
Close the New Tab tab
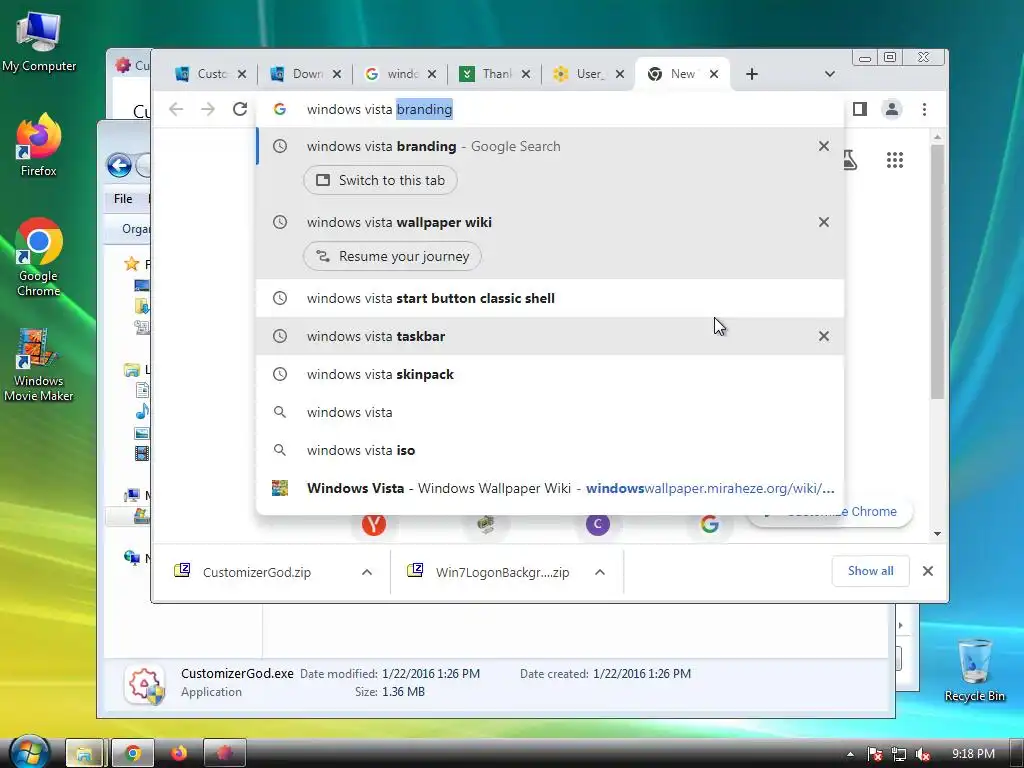tap(714, 74)
